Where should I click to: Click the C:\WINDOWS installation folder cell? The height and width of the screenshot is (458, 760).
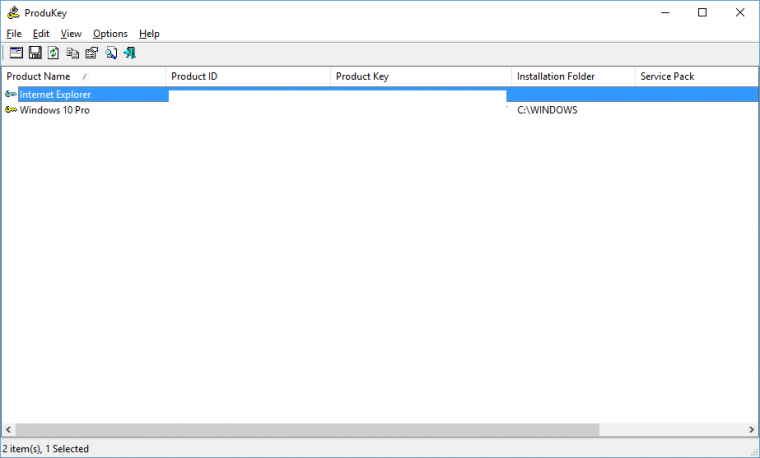click(547, 110)
